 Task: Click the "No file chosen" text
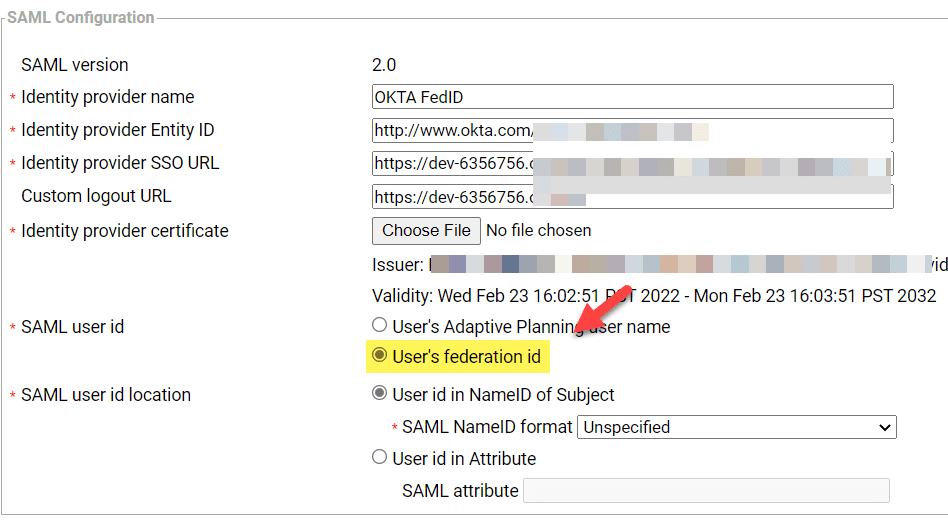coord(538,230)
